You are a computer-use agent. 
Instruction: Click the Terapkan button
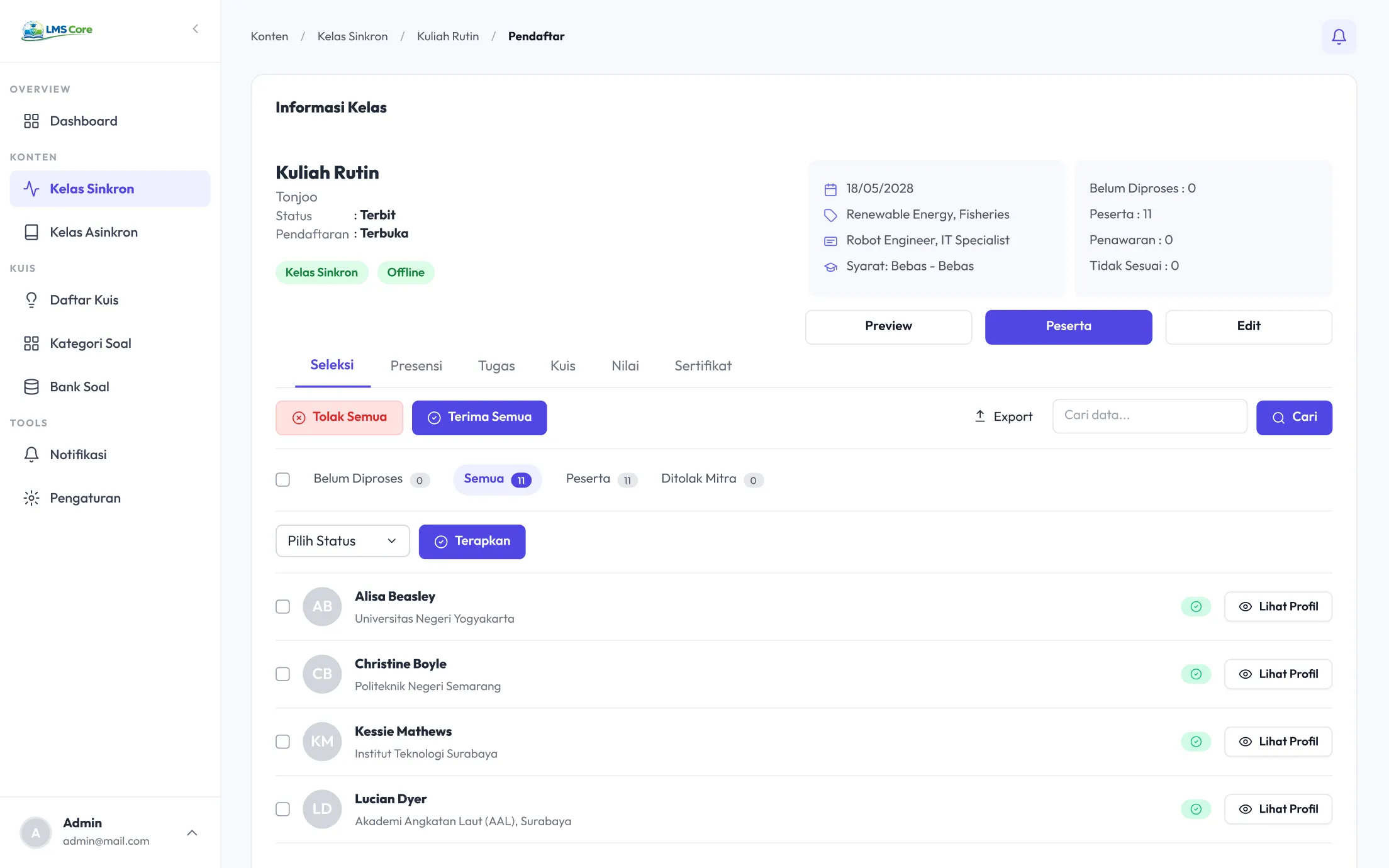click(x=472, y=542)
